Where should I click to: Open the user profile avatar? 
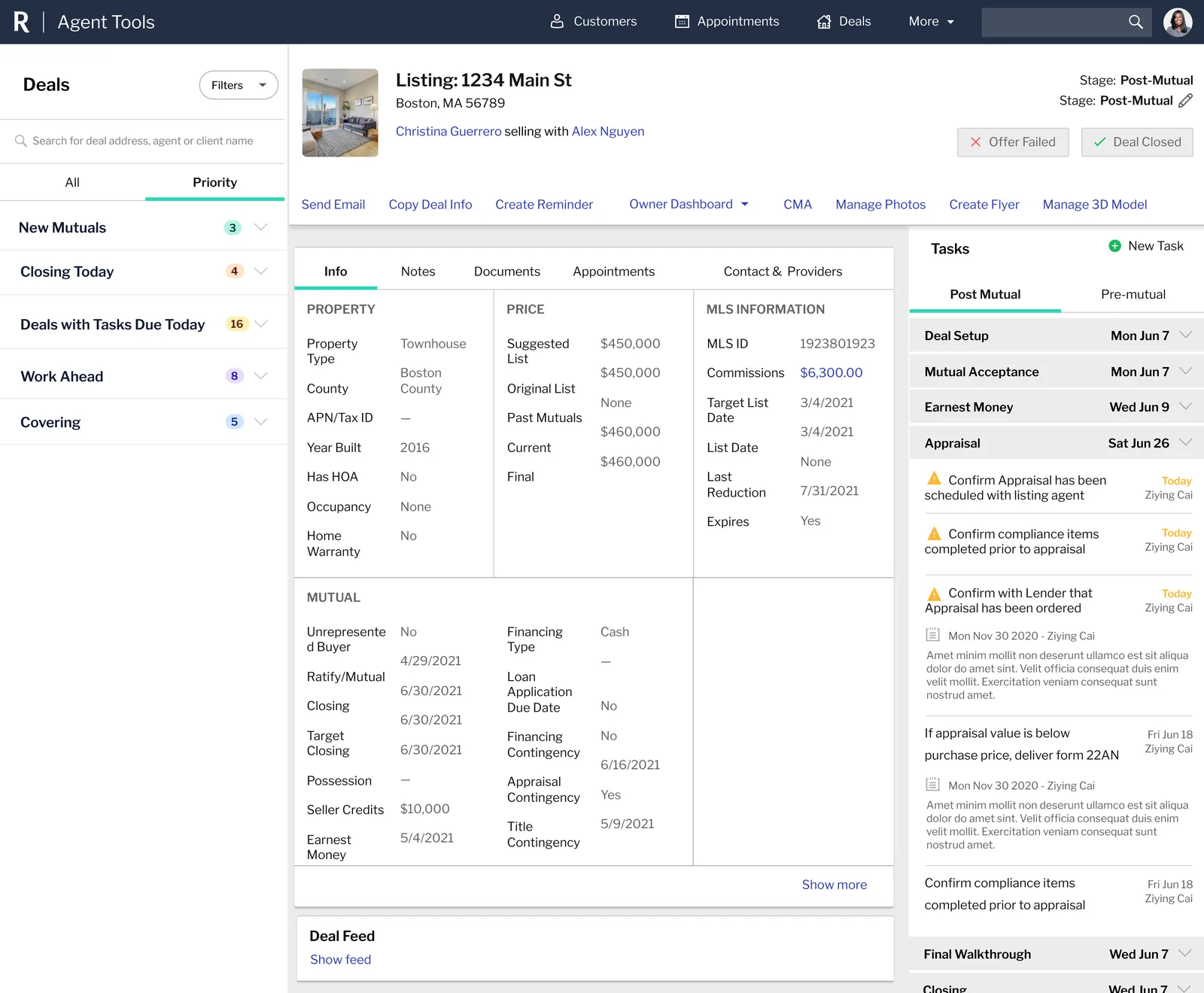point(1178,22)
